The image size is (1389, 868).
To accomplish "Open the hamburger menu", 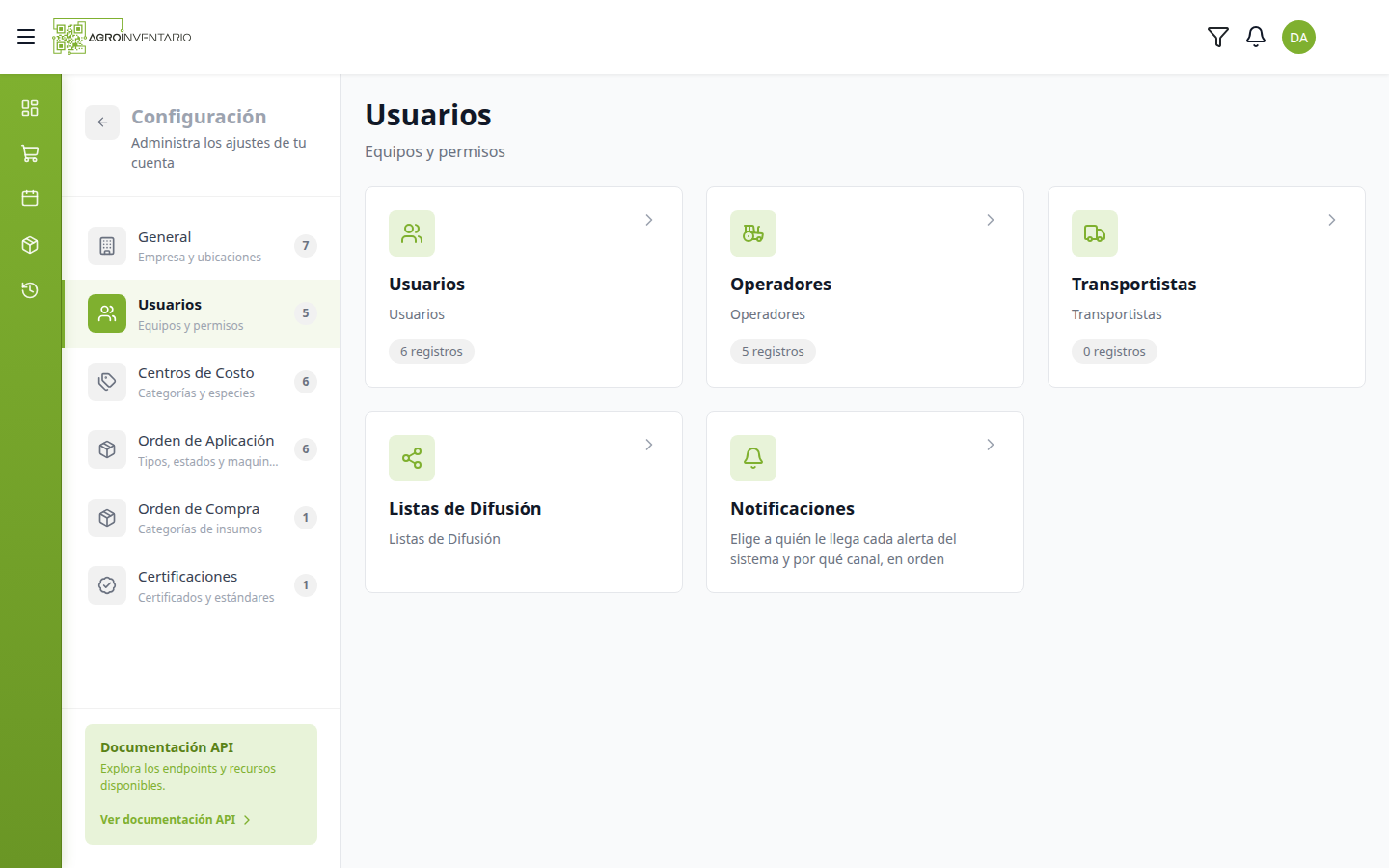I will click(26, 37).
